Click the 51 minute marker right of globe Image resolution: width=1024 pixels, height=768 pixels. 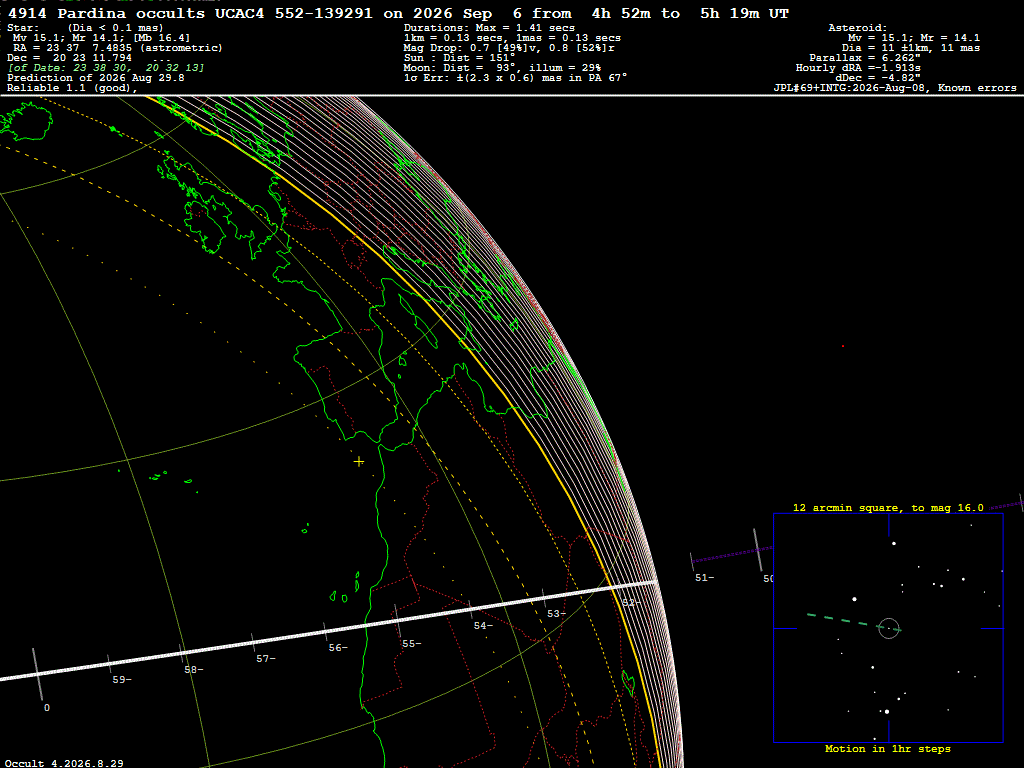pyautogui.click(x=704, y=578)
